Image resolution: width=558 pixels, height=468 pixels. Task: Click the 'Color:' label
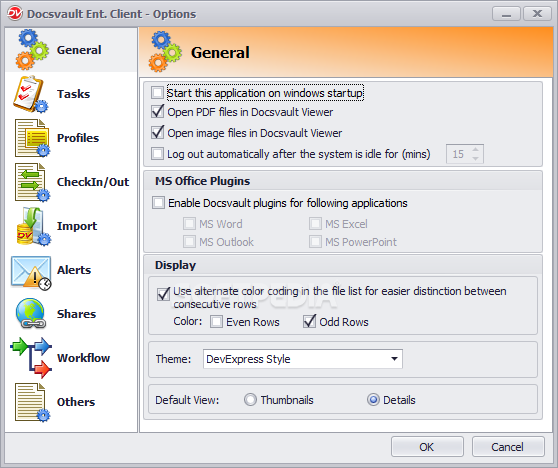188,321
